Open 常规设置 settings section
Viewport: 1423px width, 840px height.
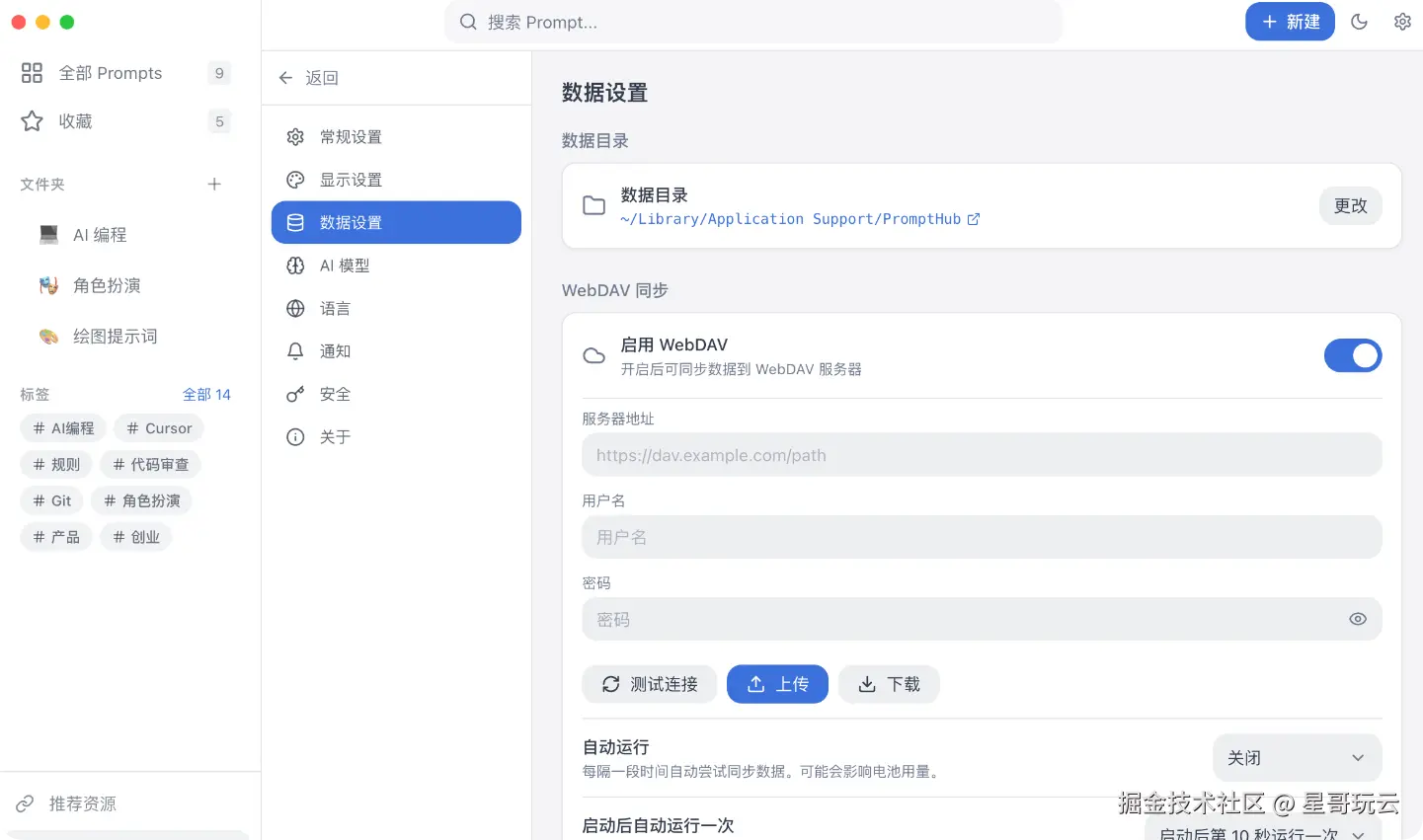[396, 137]
